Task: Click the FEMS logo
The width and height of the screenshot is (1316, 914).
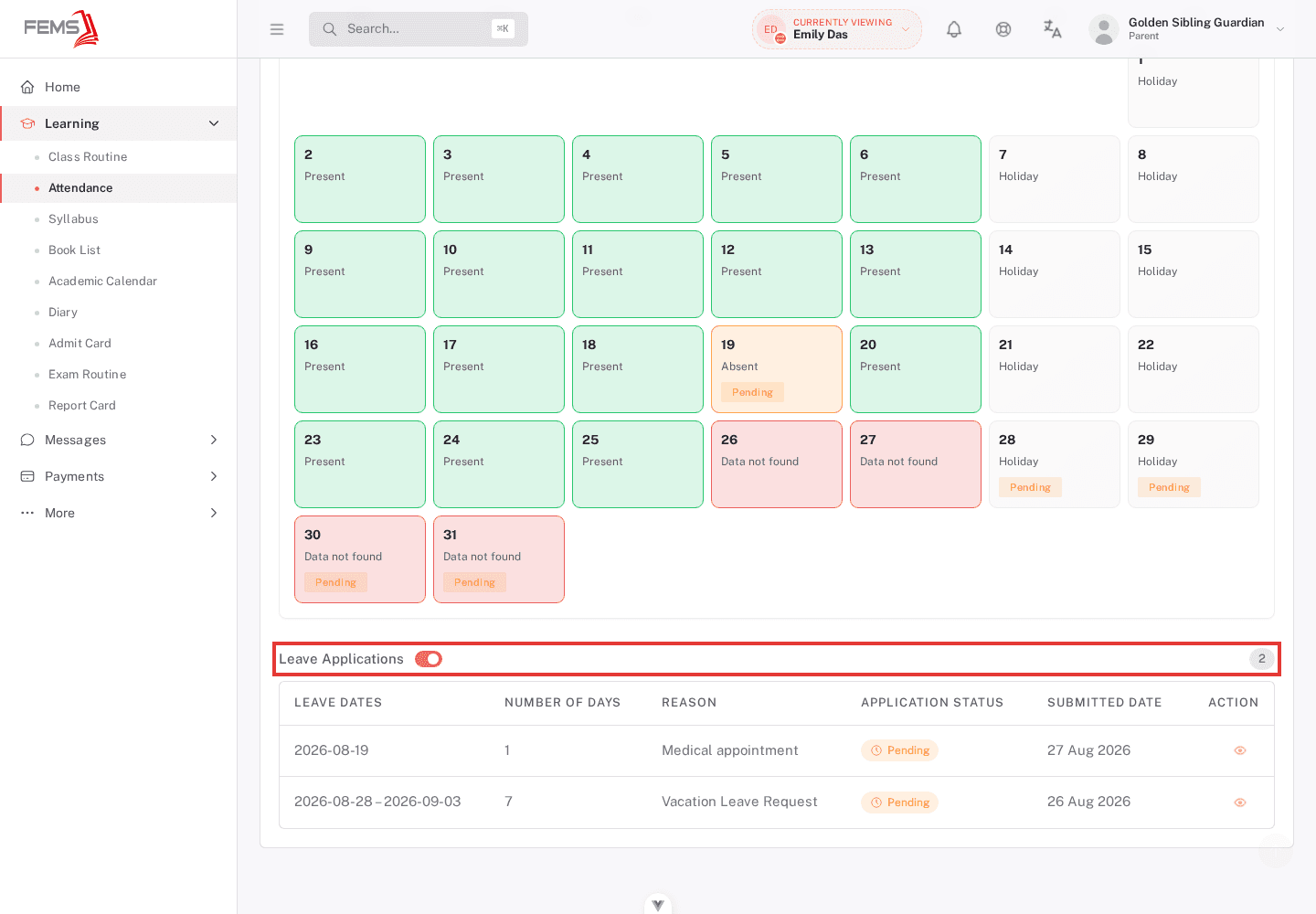Action: 61,28
